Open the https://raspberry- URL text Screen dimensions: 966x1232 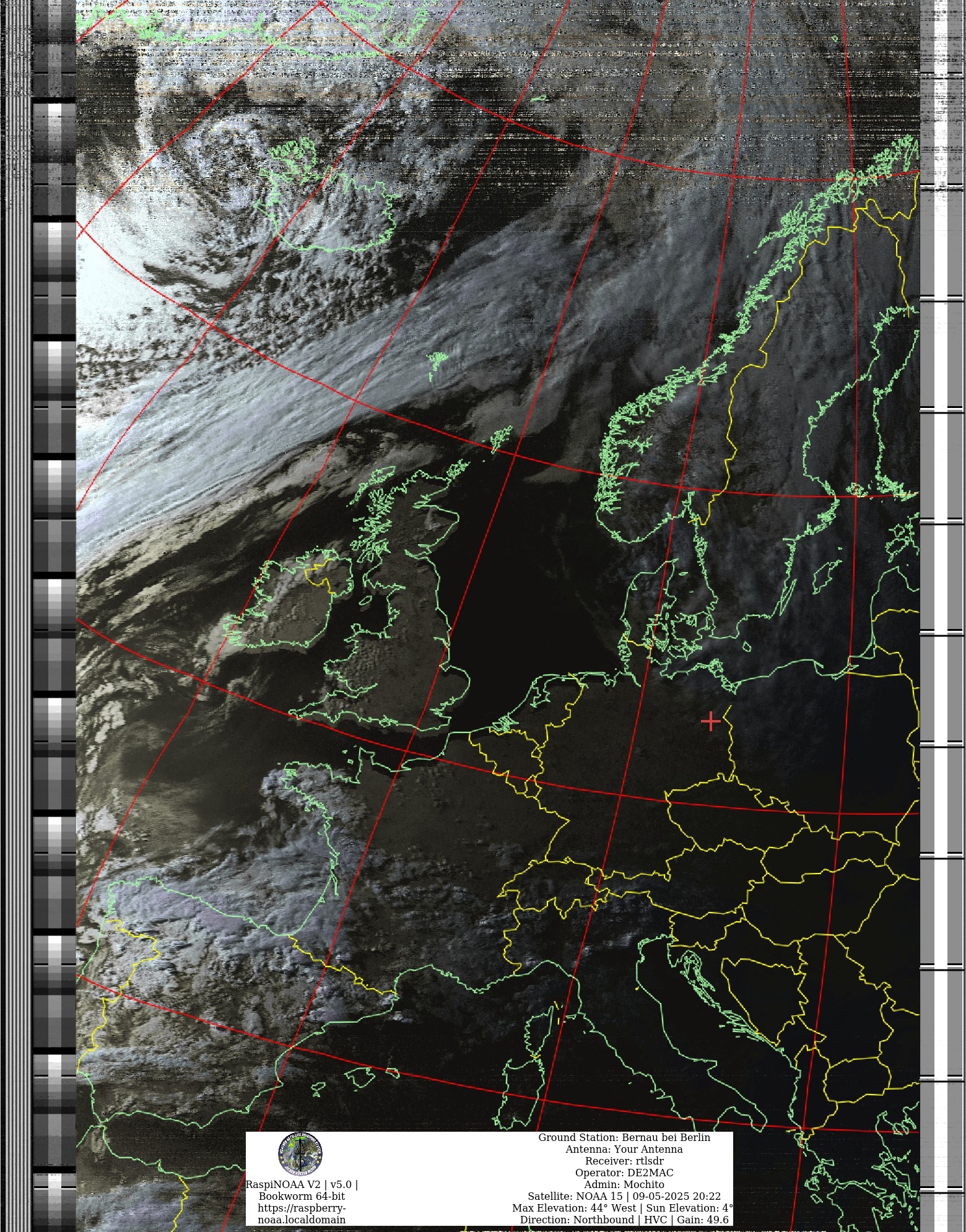302,1208
